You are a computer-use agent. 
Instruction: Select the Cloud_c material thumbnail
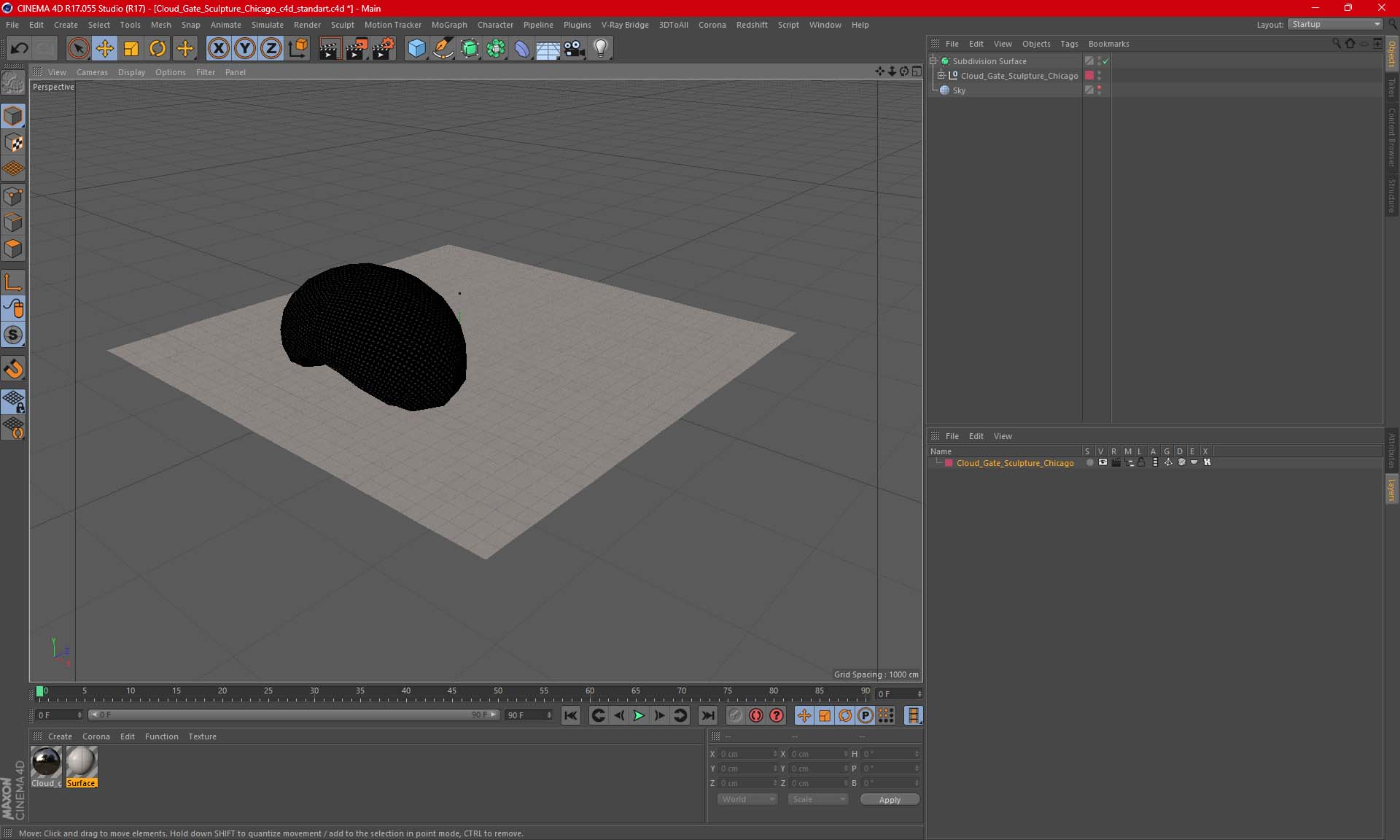click(x=47, y=767)
